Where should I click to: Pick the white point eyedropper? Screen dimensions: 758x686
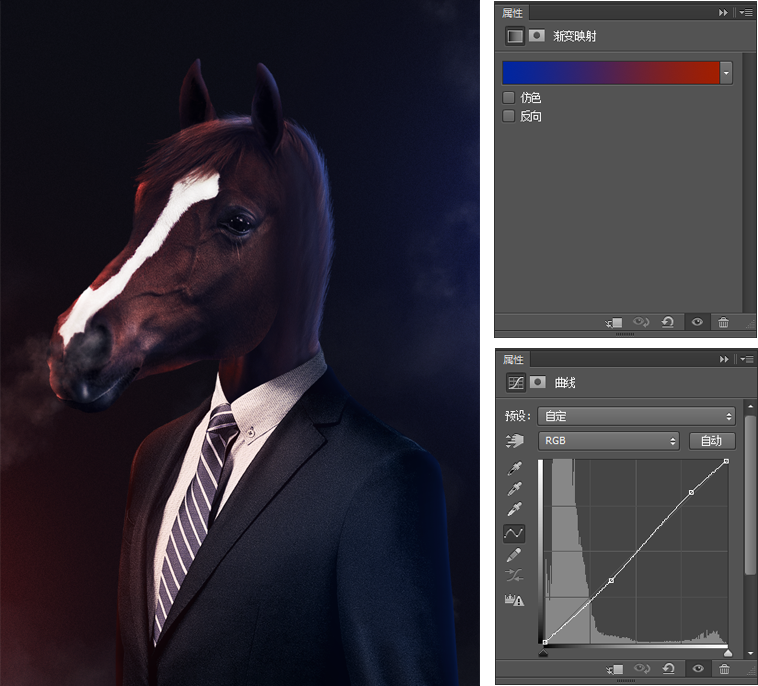pyautogui.click(x=514, y=509)
